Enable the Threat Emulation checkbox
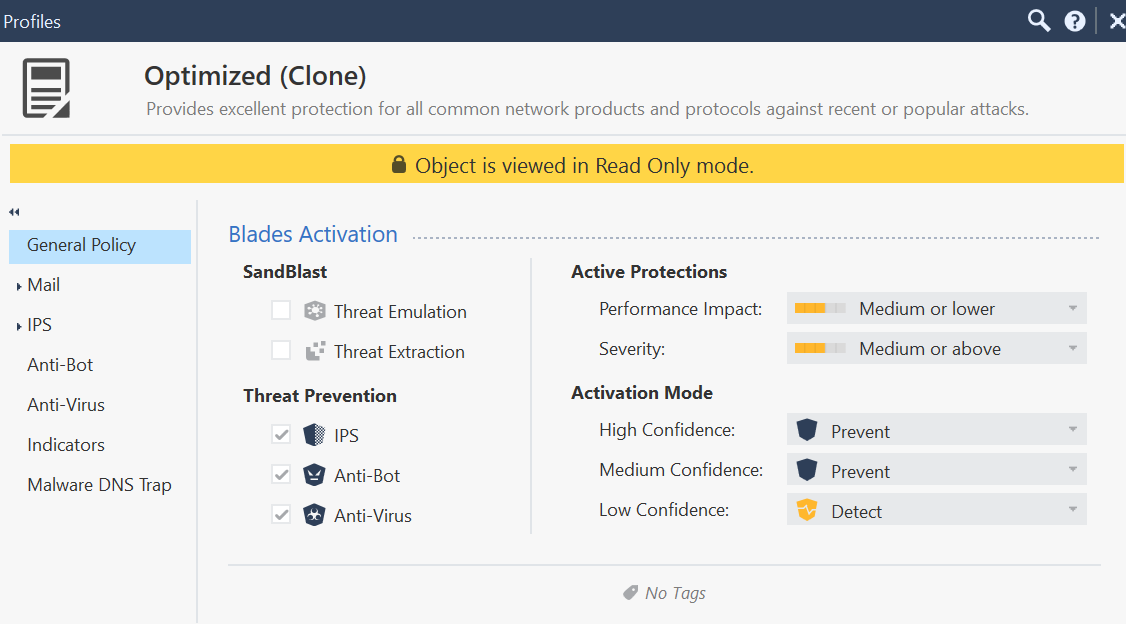The width and height of the screenshot is (1126, 624). pos(281,311)
